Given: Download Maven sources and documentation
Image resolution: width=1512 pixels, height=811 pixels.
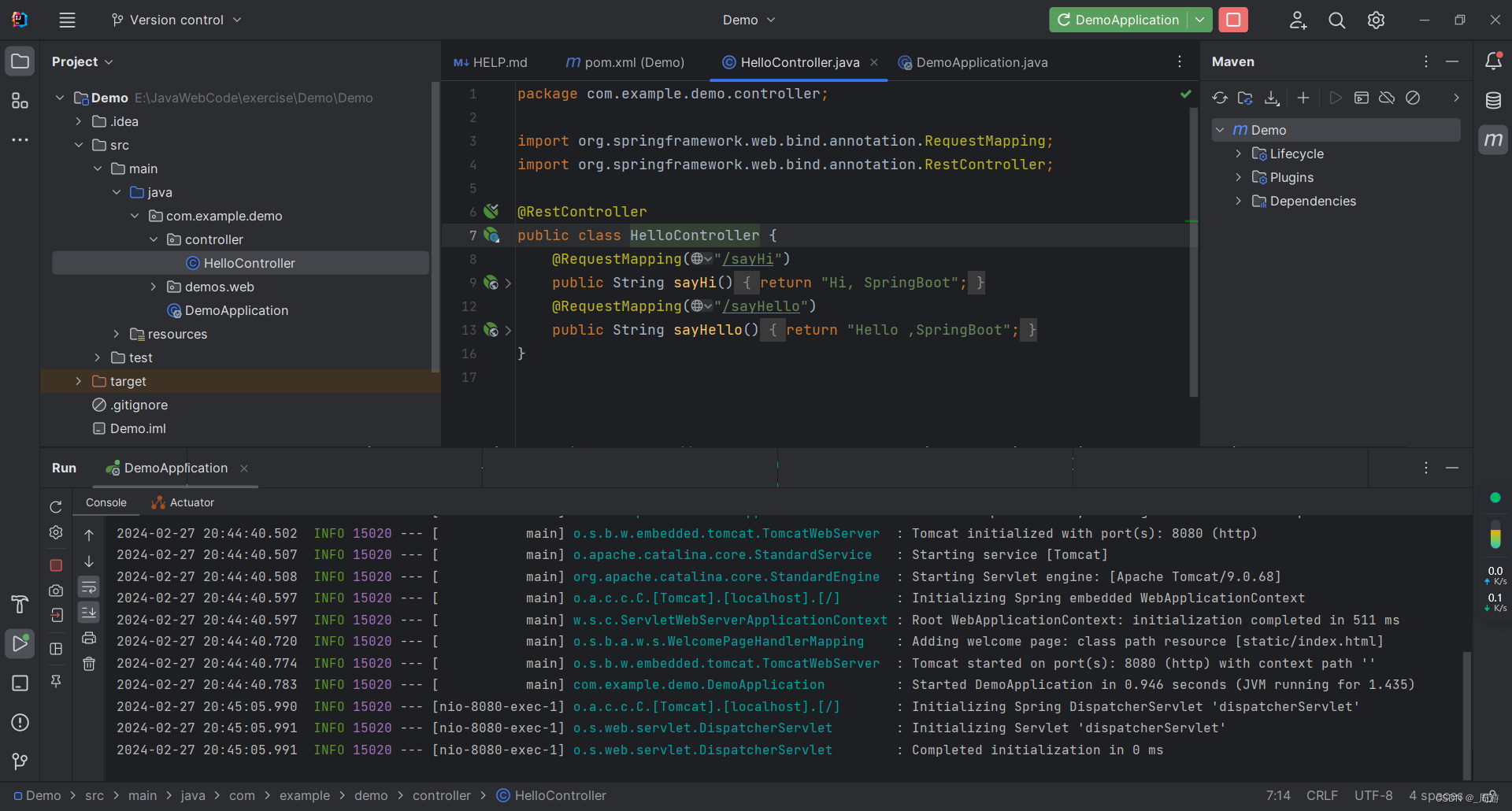Looking at the screenshot, I should pyautogui.click(x=1271, y=98).
